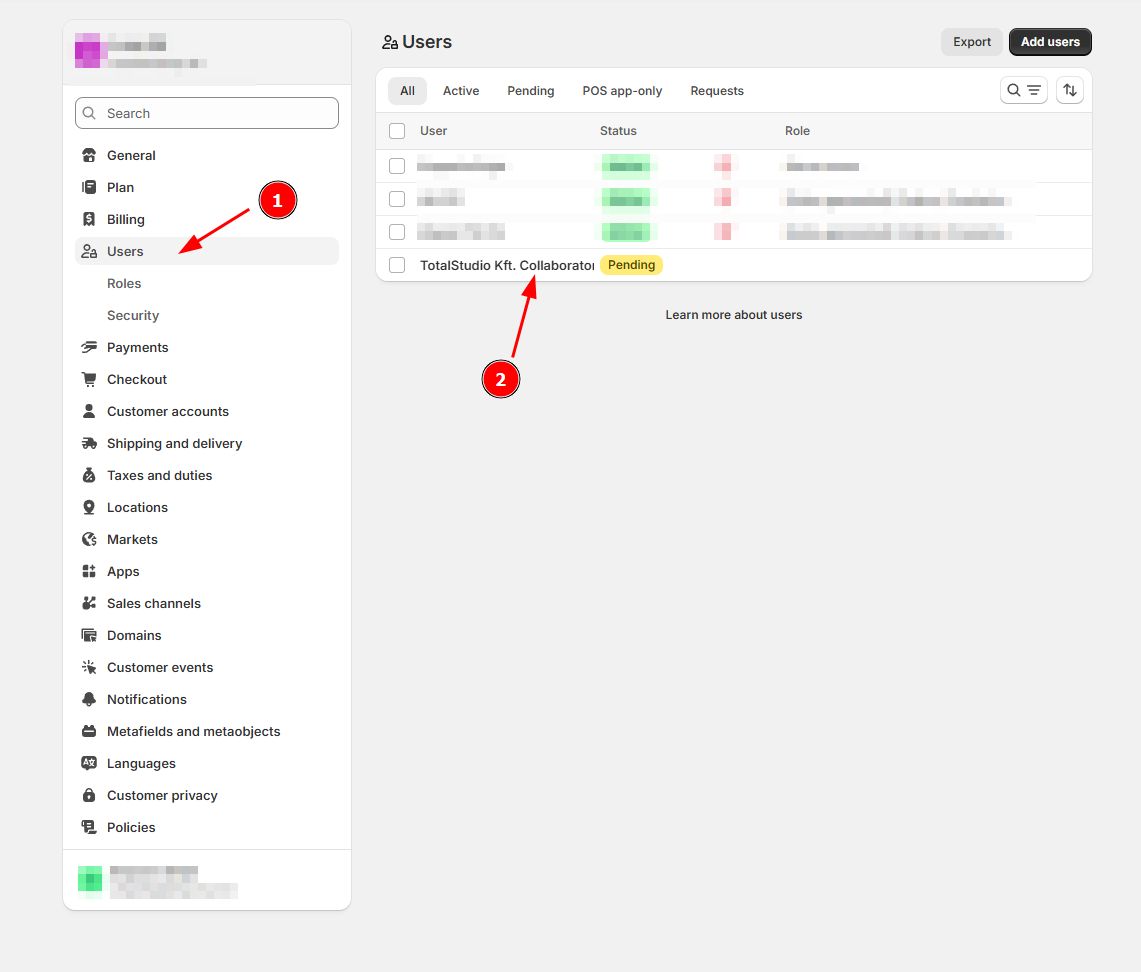Switch to the POS app-only tab
Image resolution: width=1141 pixels, height=972 pixels.
pyautogui.click(x=622, y=91)
